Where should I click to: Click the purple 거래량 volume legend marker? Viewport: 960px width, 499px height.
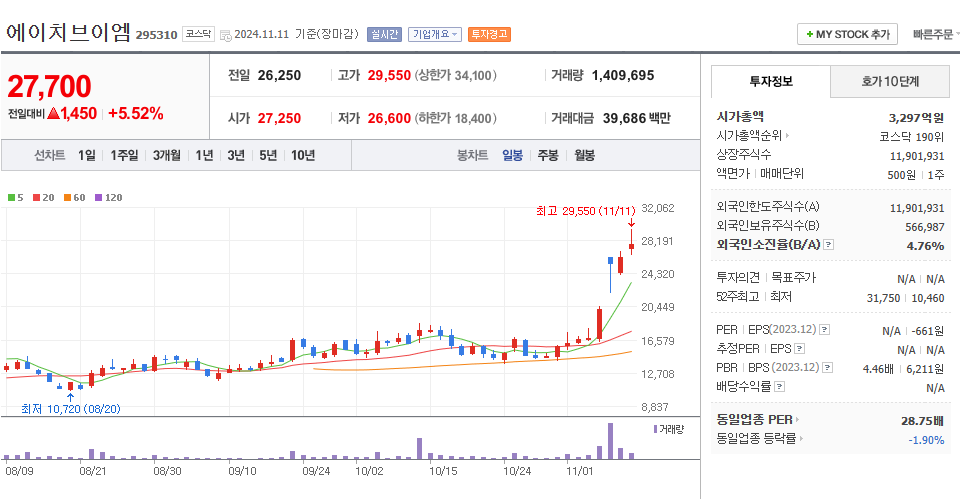click(656, 429)
